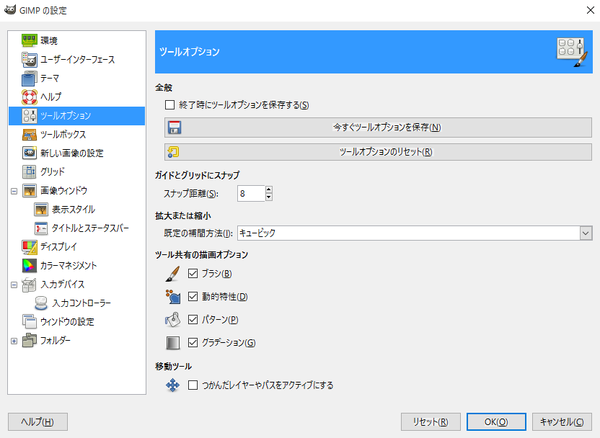The width and height of the screenshot is (600, 438).
Task: Click the ヘルプ(H) button
Action: tap(38, 422)
